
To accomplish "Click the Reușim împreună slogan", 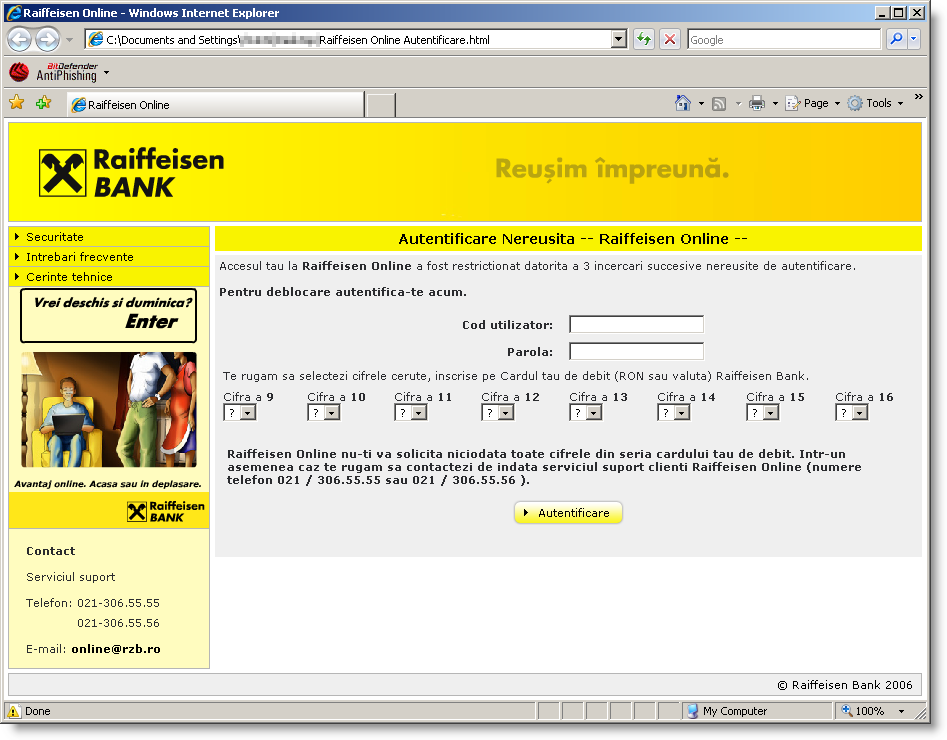I will coord(612,169).
